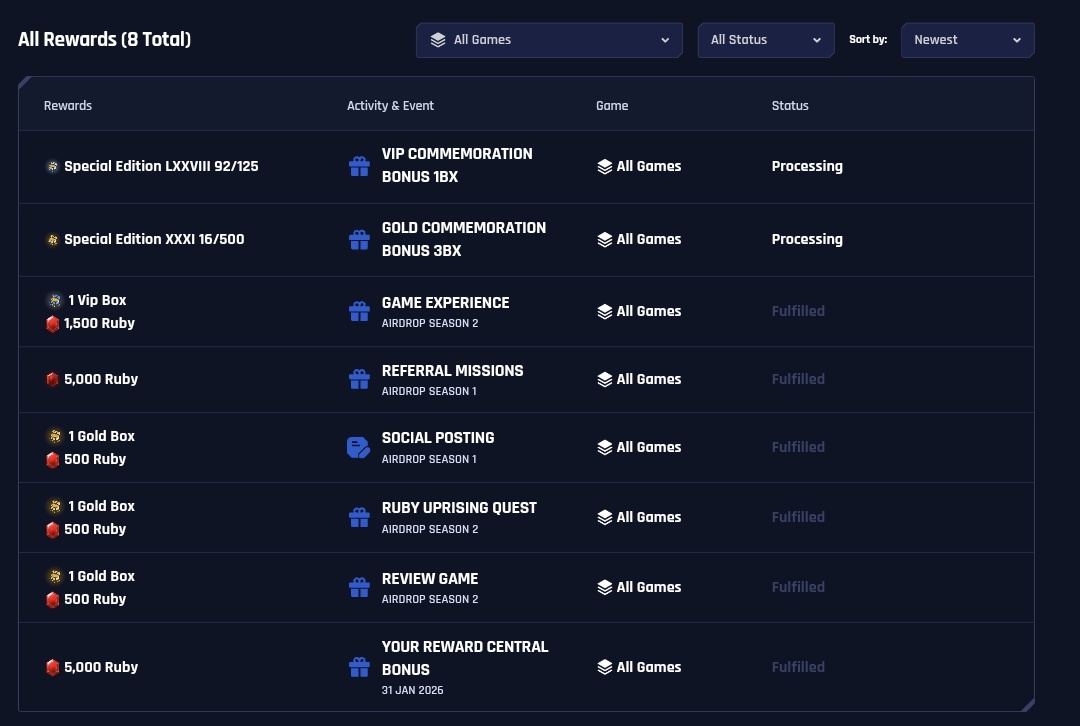Click the Rewards column header

click(68, 105)
